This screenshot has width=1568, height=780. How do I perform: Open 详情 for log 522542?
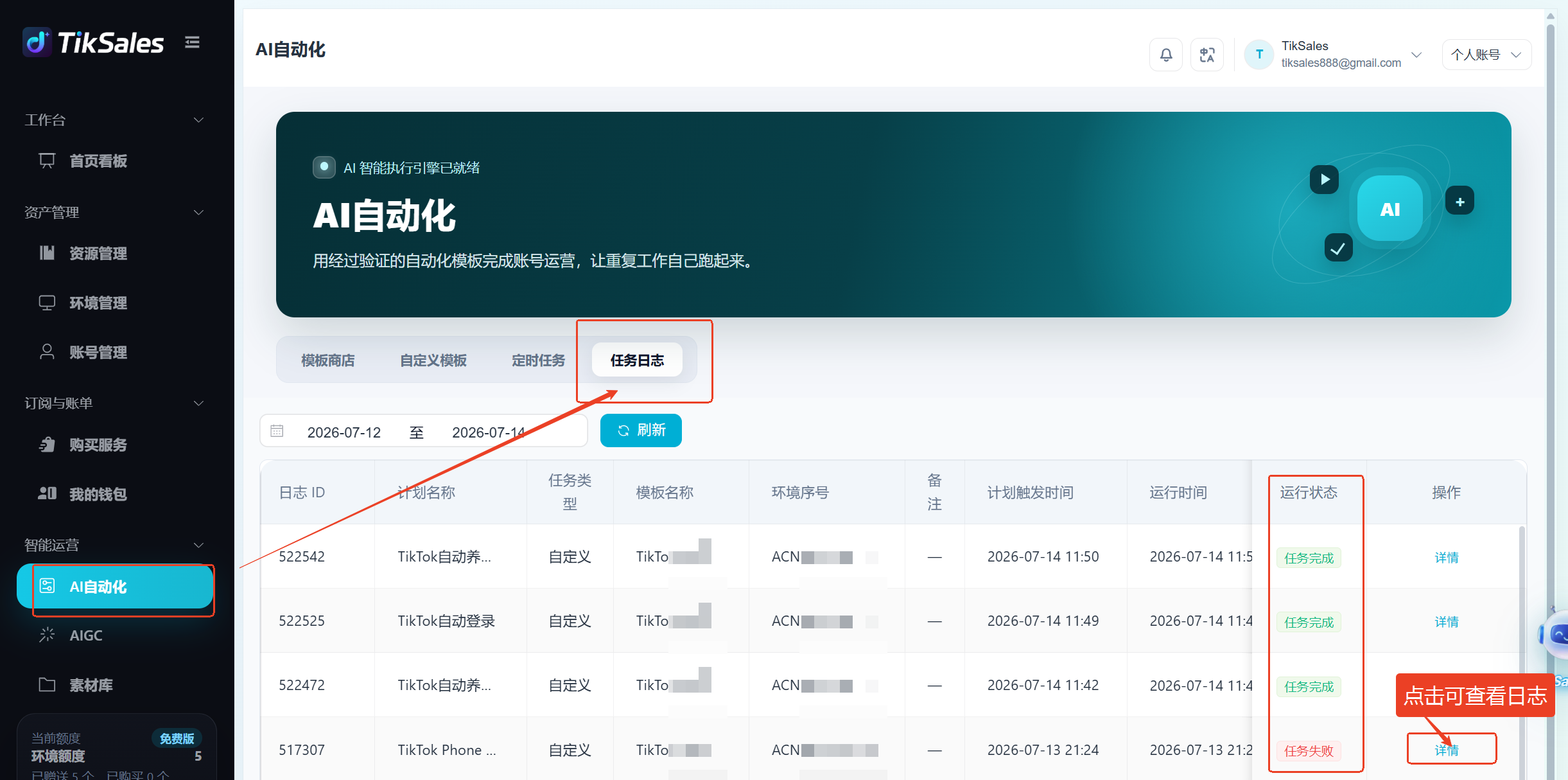click(x=1447, y=557)
